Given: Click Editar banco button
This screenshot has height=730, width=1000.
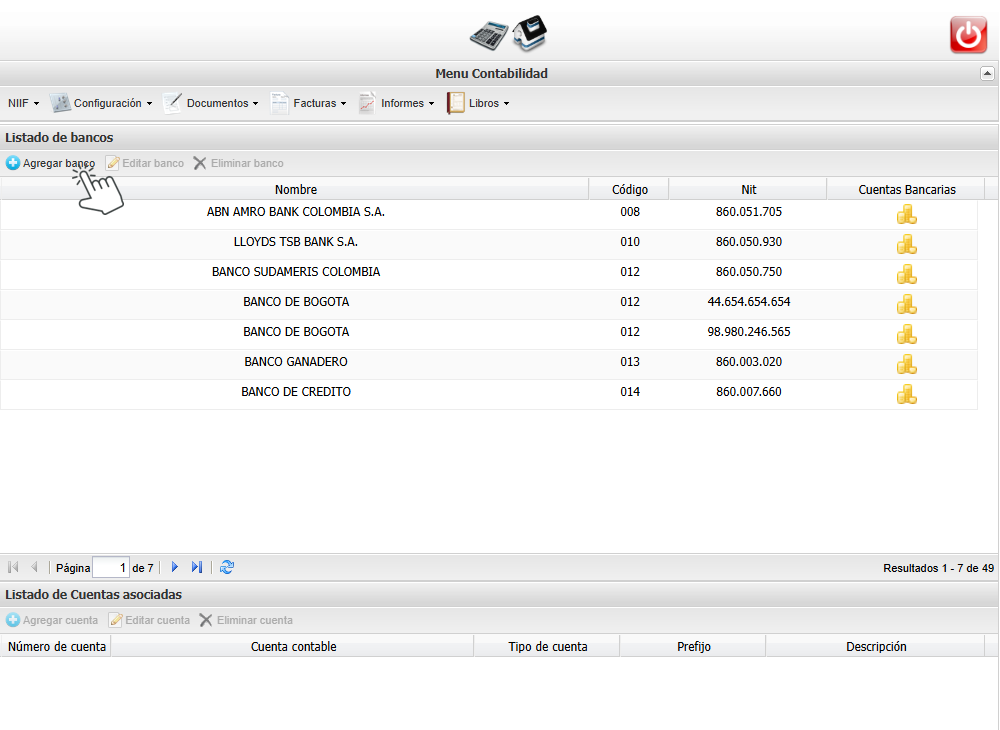Looking at the screenshot, I should [145, 163].
